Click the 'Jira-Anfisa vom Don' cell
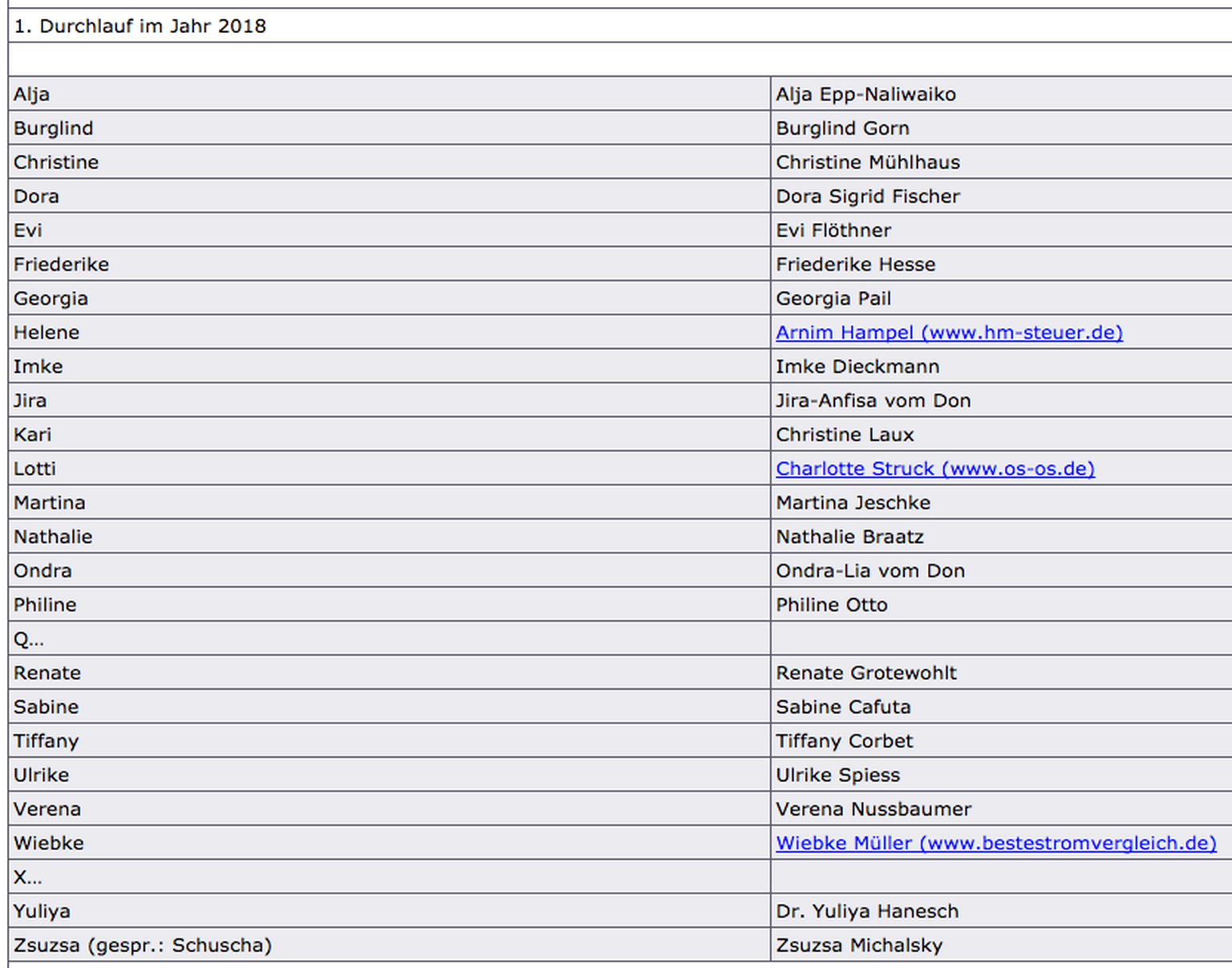The height and width of the screenshot is (968, 1232). (x=873, y=400)
